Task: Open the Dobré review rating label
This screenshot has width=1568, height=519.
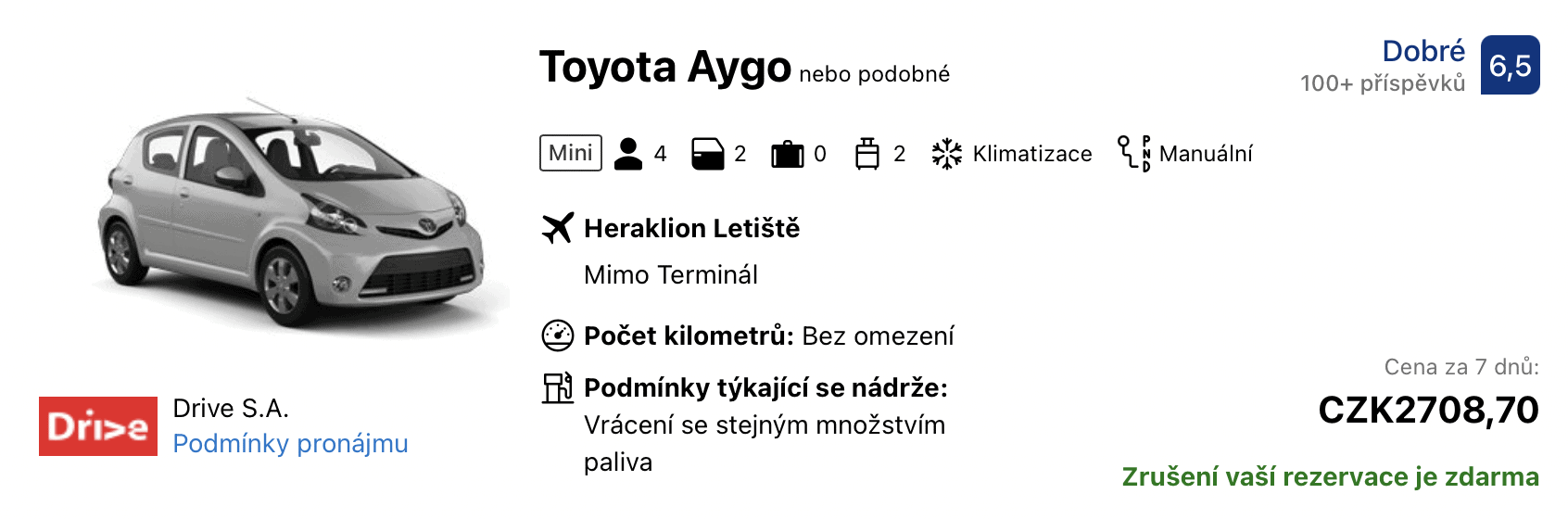Action: pos(1423,51)
